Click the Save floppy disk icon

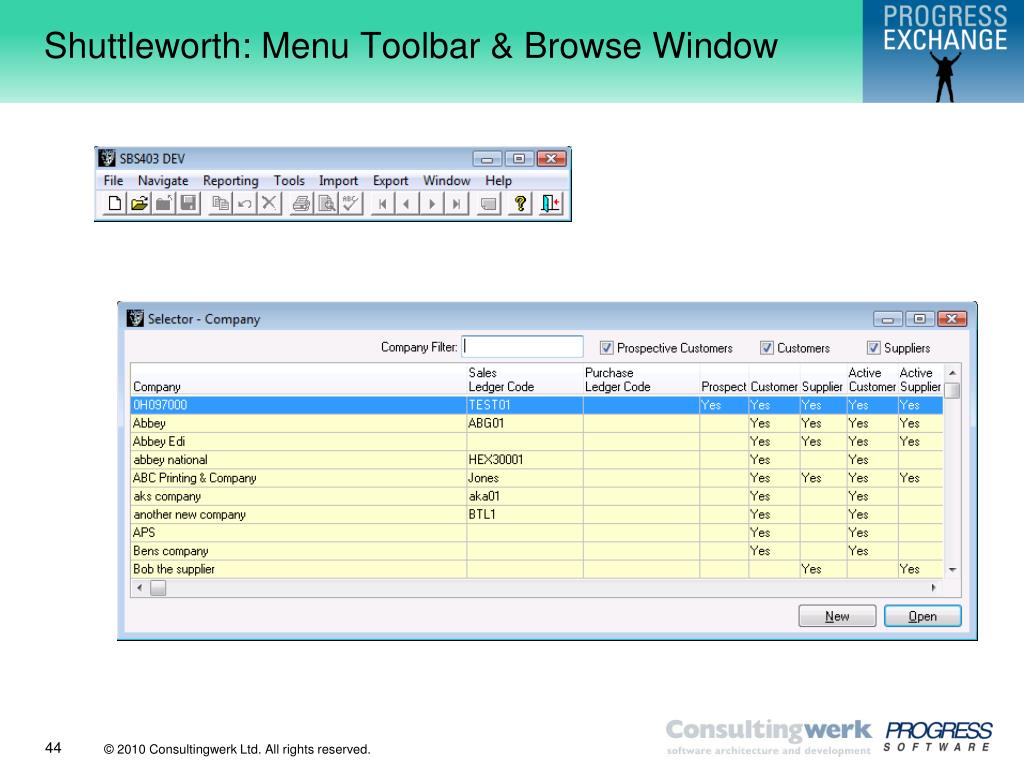click(188, 204)
